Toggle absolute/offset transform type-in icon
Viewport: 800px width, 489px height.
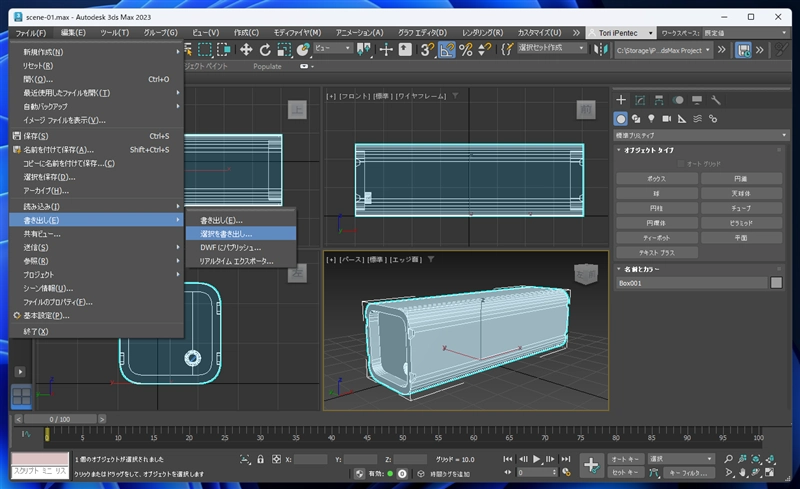click(276, 459)
